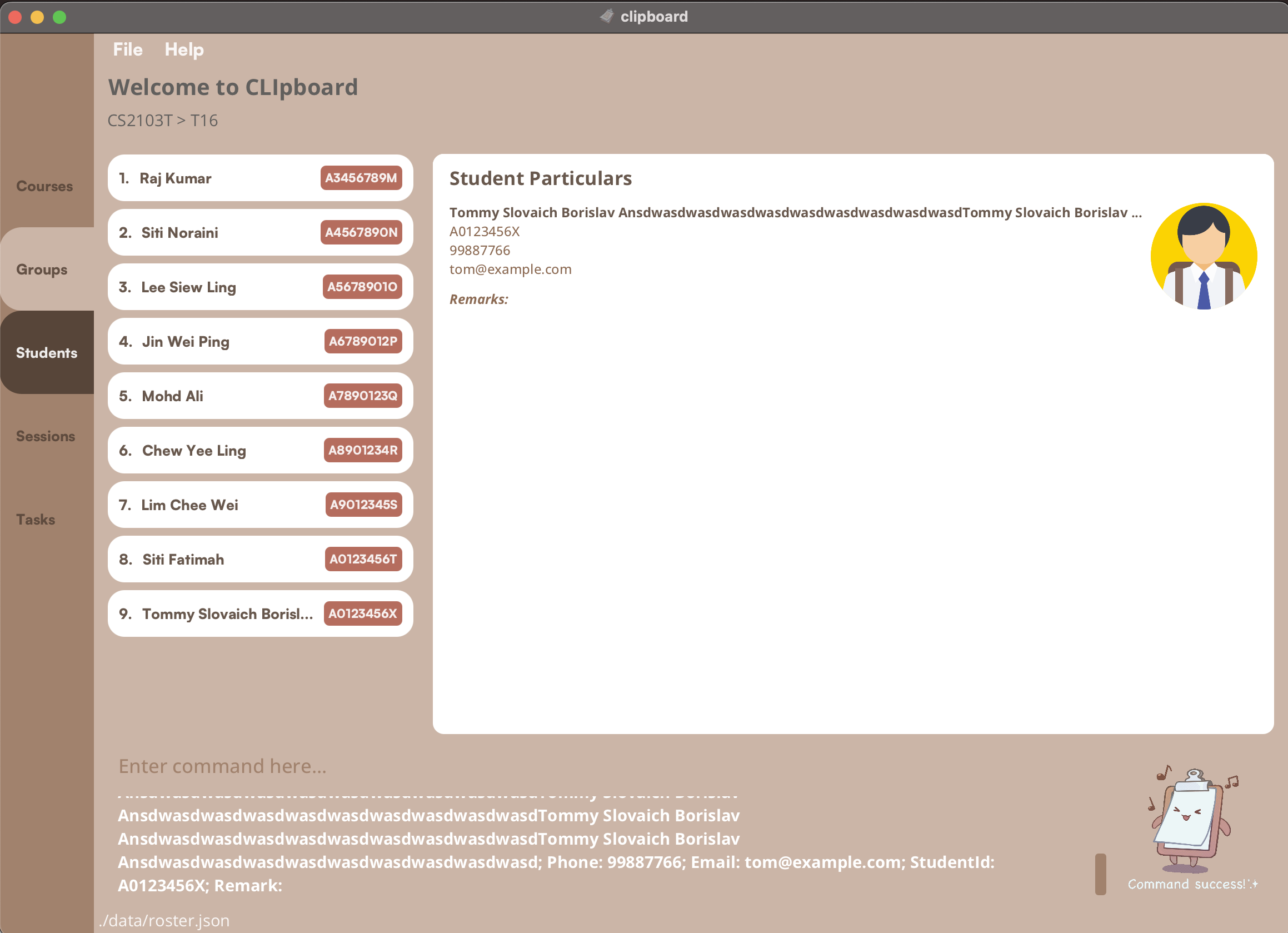Viewport: 1288px width, 933px height.
Task: Select student Lee Siew Ling
Action: 188,287
